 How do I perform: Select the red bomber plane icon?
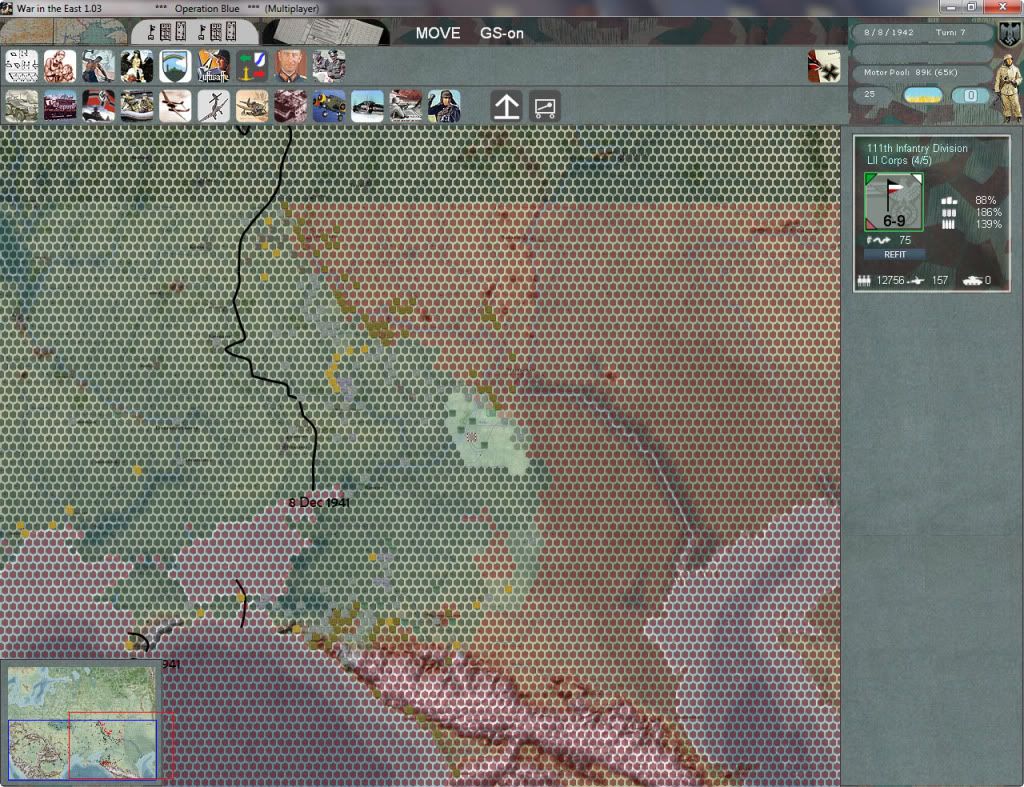[x=175, y=106]
